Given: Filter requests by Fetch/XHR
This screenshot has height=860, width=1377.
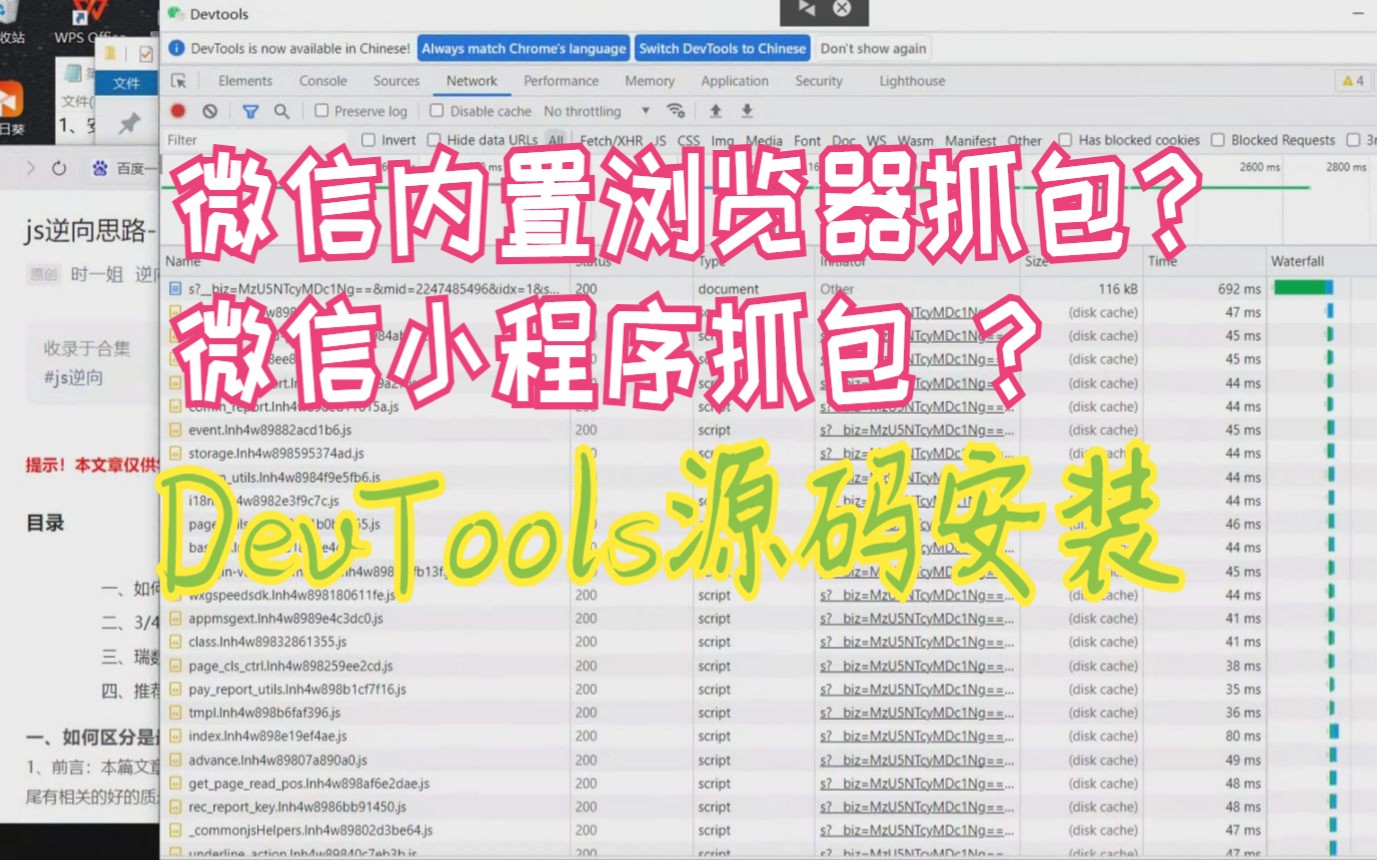Looking at the screenshot, I should (x=611, y=141).
